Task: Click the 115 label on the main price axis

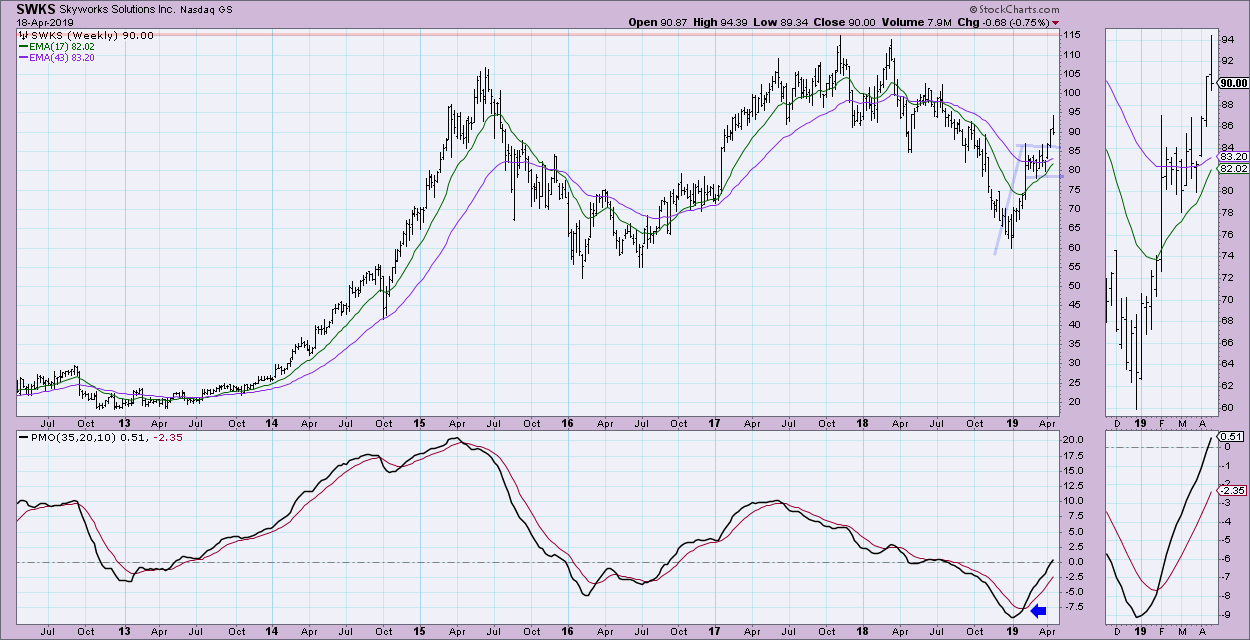Action: click(x=1074, y=35)
